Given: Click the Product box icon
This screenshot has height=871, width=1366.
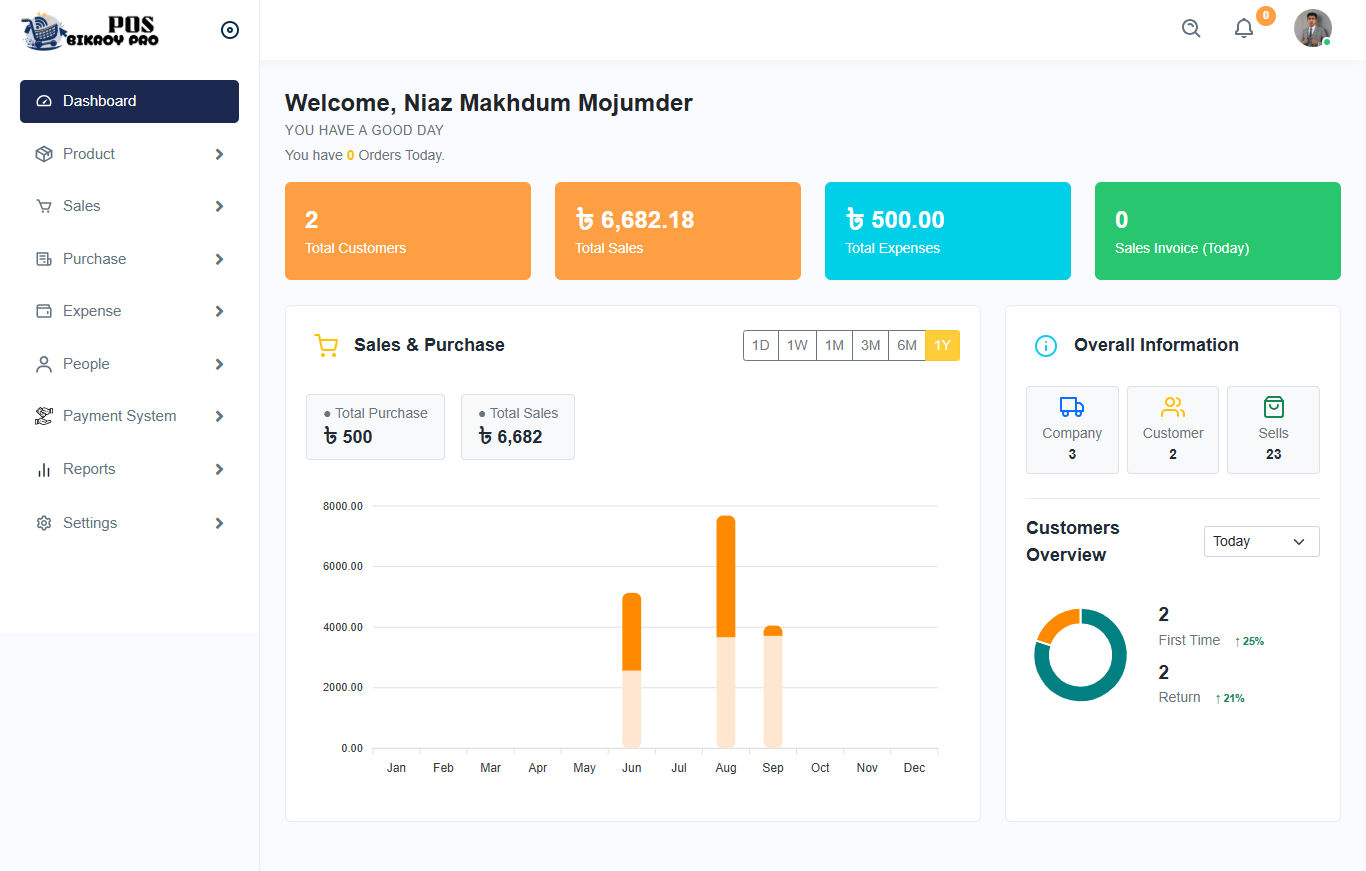Looking at the screenshot, I should coord(43,154).
